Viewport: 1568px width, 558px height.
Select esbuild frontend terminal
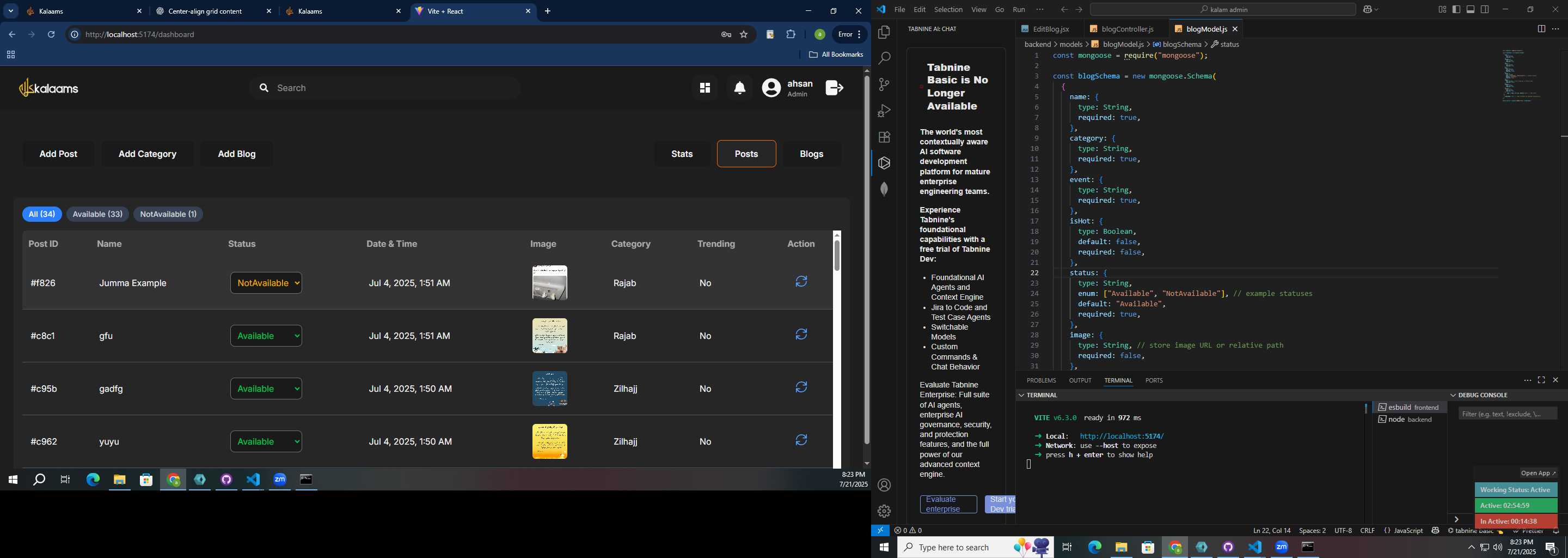(1410, 408)
